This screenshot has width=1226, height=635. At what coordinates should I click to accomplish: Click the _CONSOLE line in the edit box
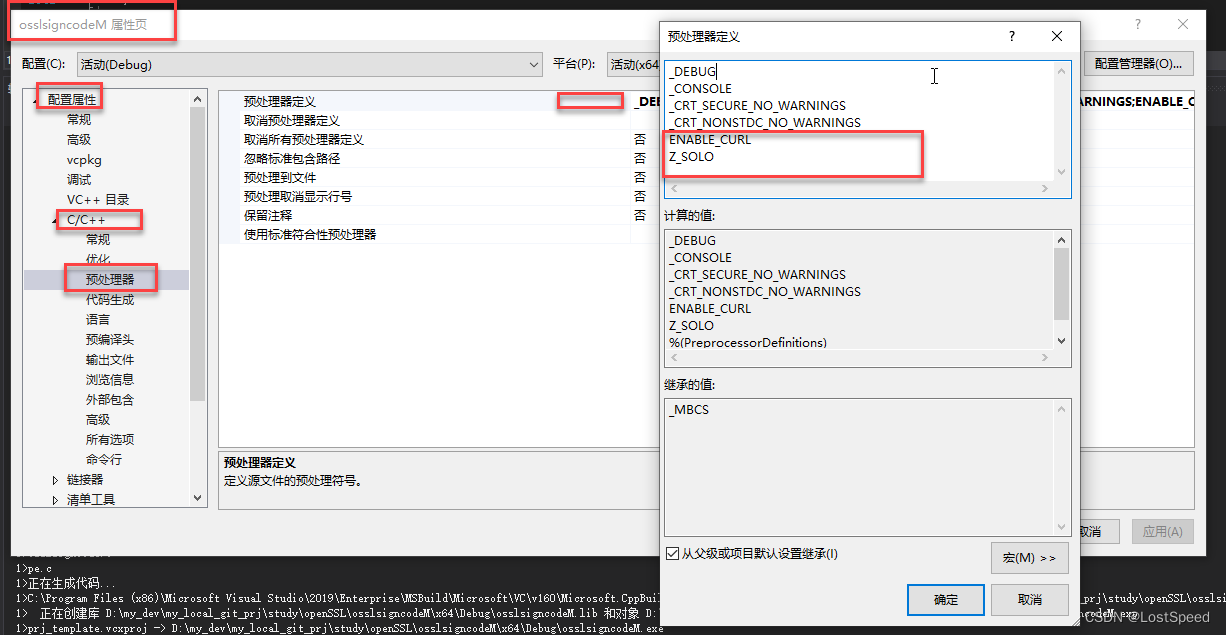pyautogui.click(x=700, y=89)
